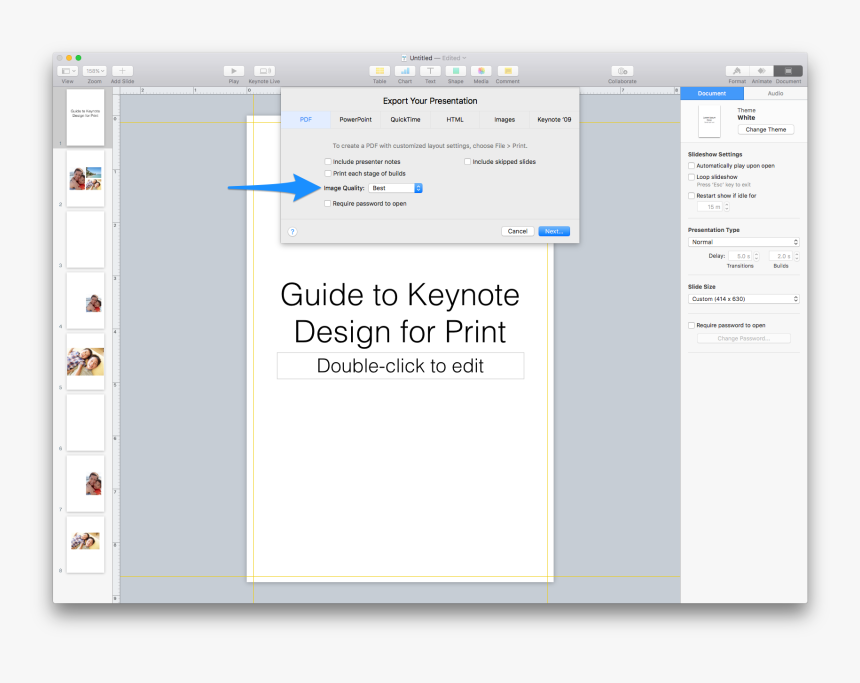Screen dimensions: 860x683
Task: Select slide 1 thumbnail in navigator
Action: tap(86, 117)
